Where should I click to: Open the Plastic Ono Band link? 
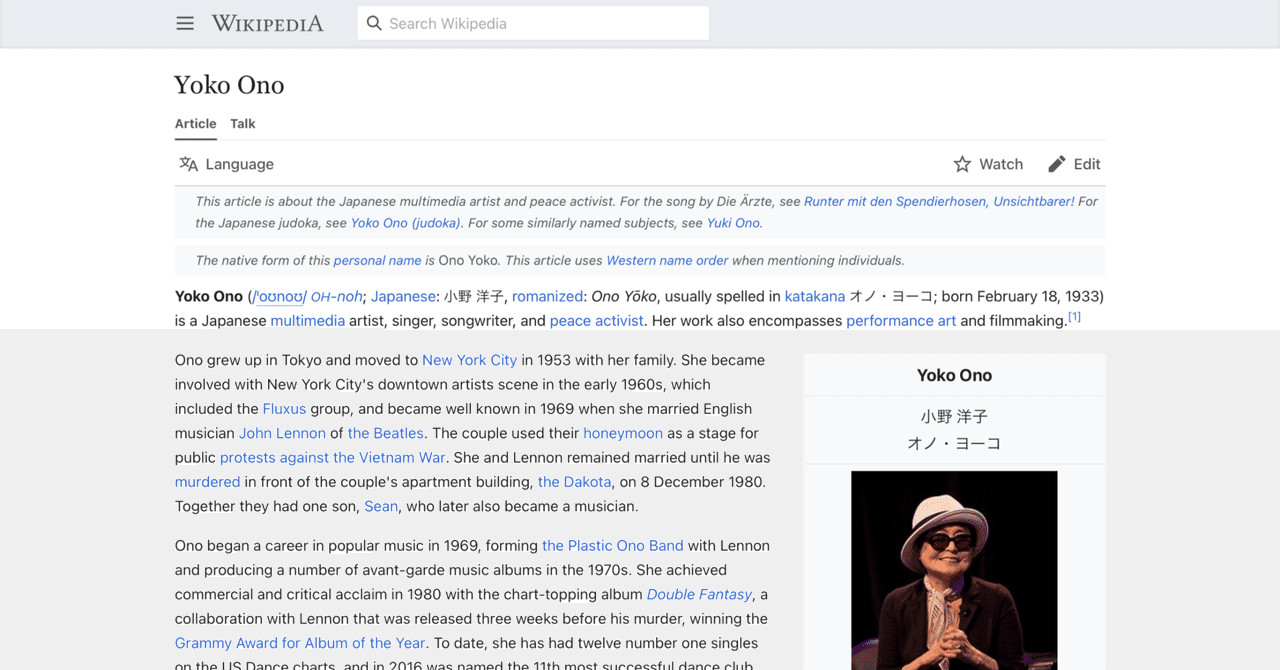(x=613, y=546)
